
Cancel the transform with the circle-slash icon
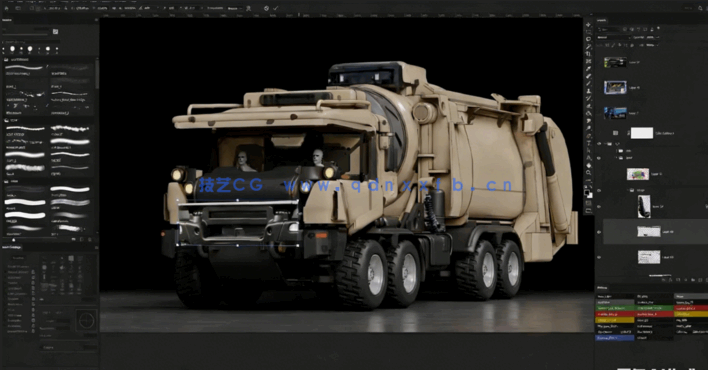pos(266,8)
